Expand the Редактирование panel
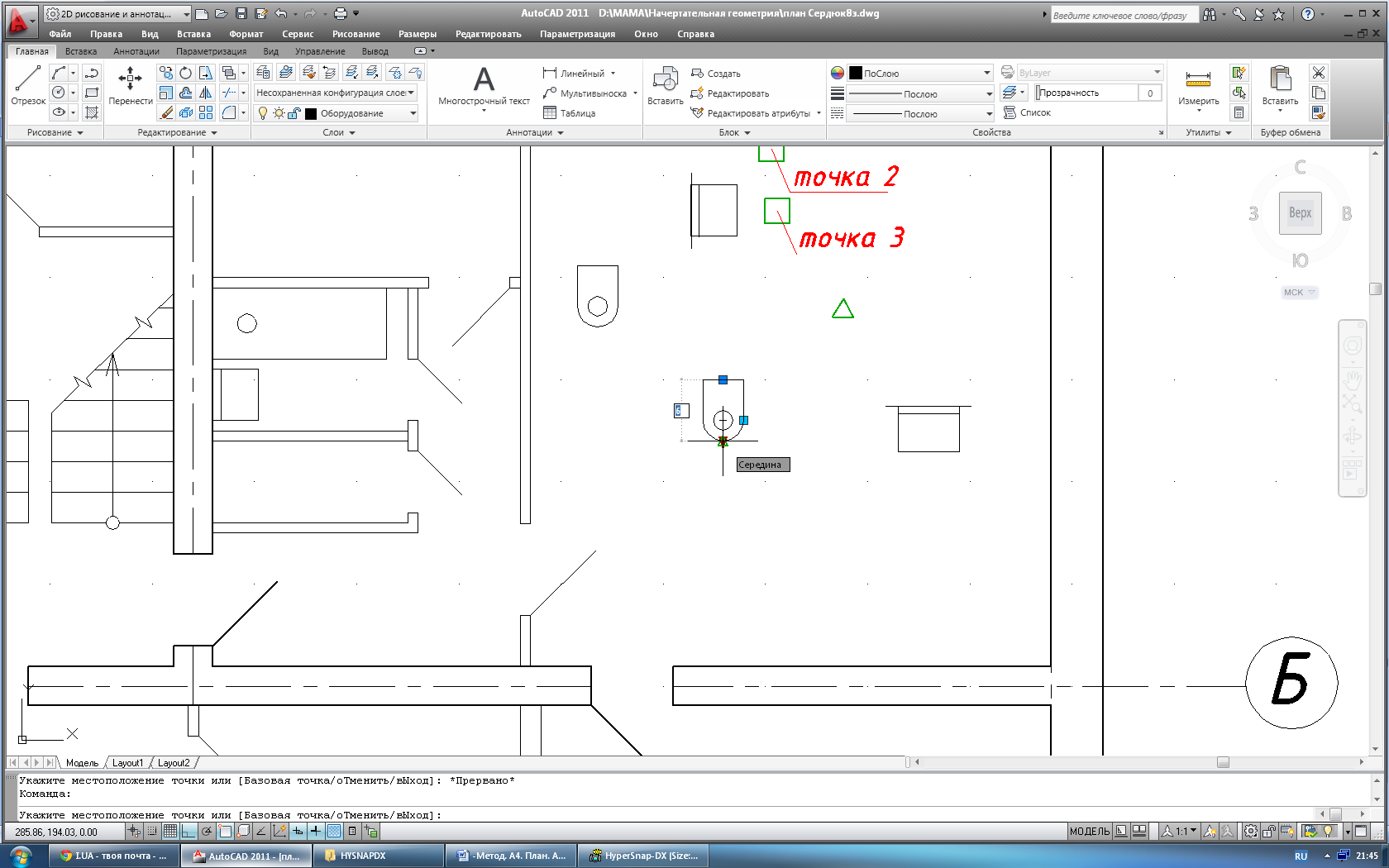The width and height of the screenshot is (1389, 868). pyautogui.click(x=177, y=132)
